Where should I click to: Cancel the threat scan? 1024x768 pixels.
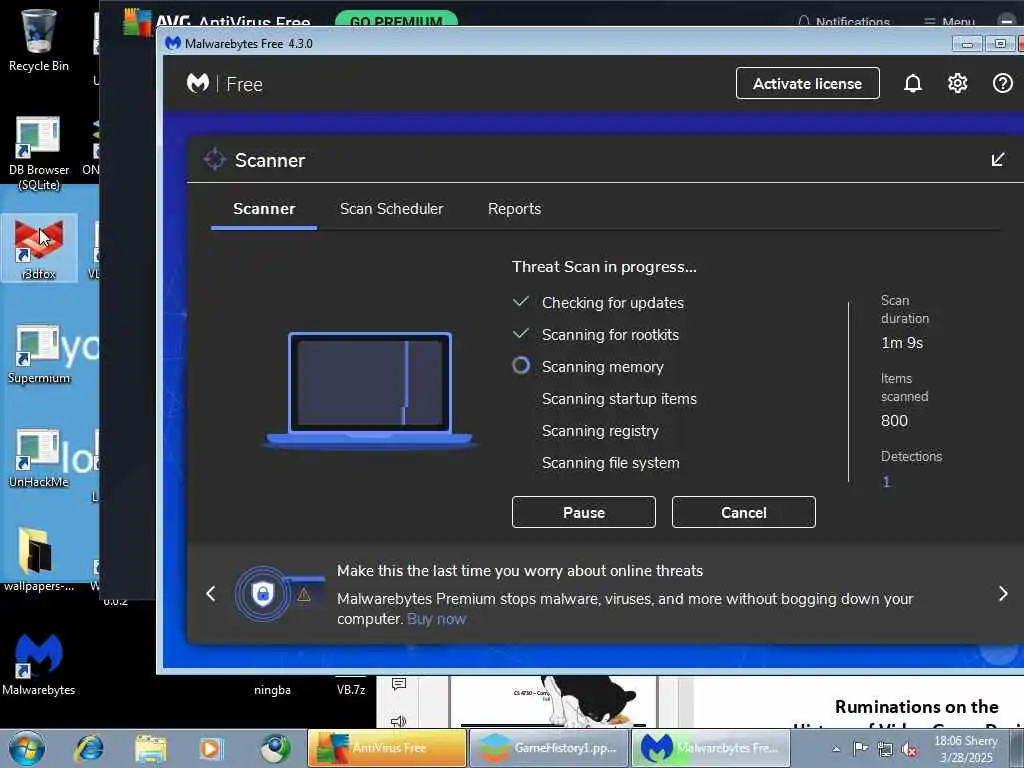(x=744, y=513)
